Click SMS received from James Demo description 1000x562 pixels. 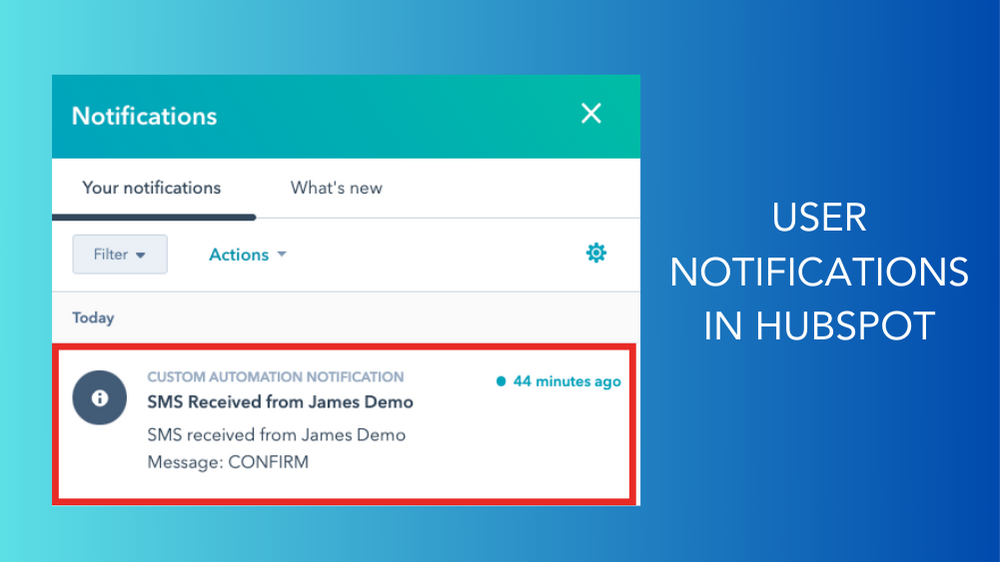coord(276,435)
